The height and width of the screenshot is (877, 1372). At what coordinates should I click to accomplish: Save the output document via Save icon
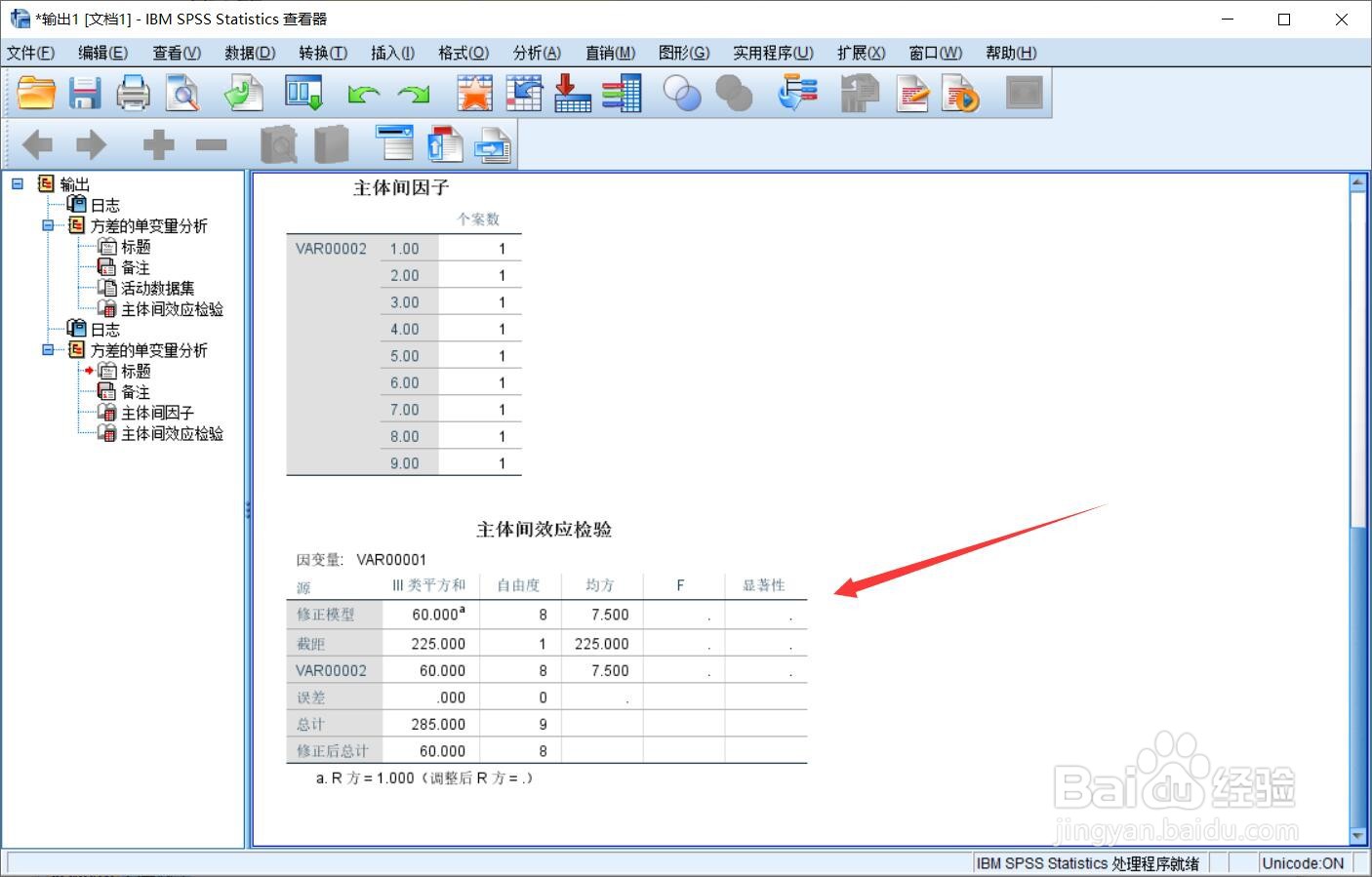pyautogui.click(x=84, y=93)
